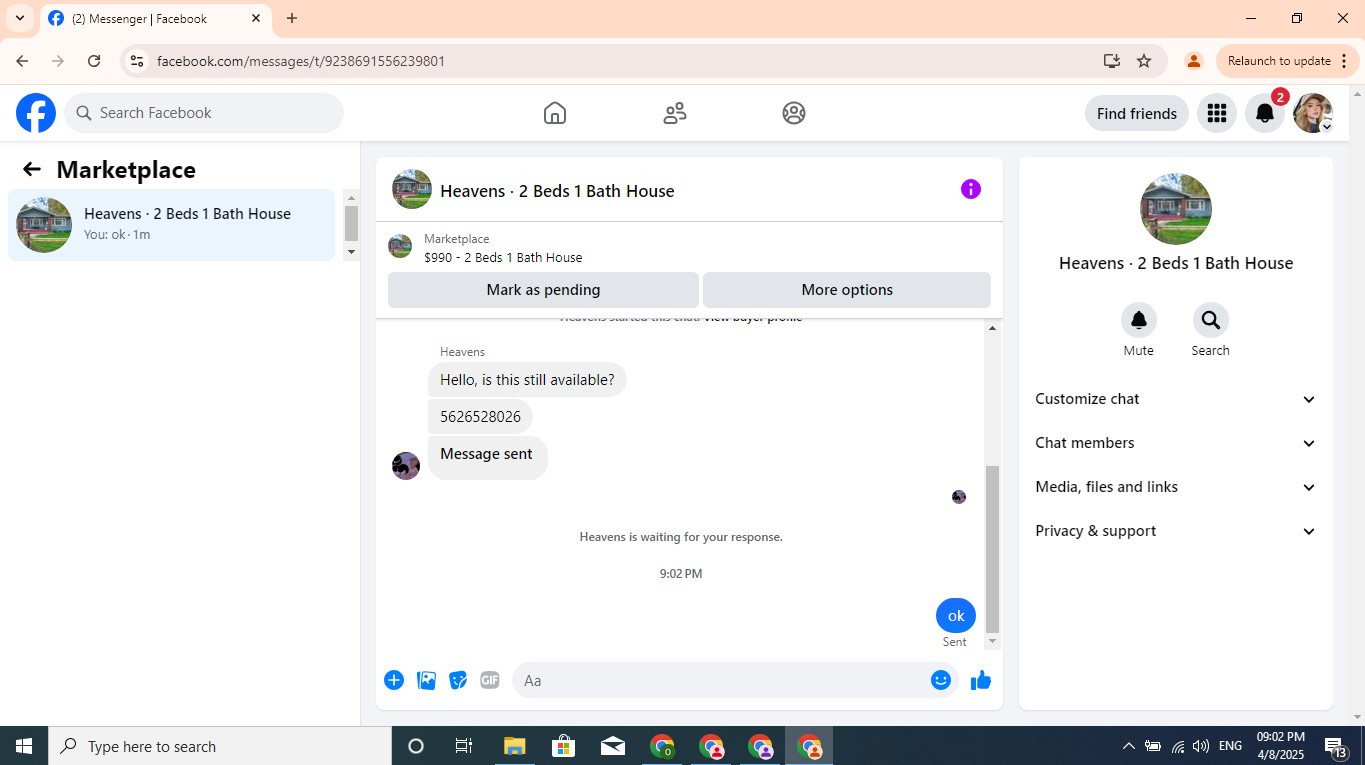This screenshot has height=765, width=1365.
Task: Click the Windows taskbar search box
Action: coord(220,746)
